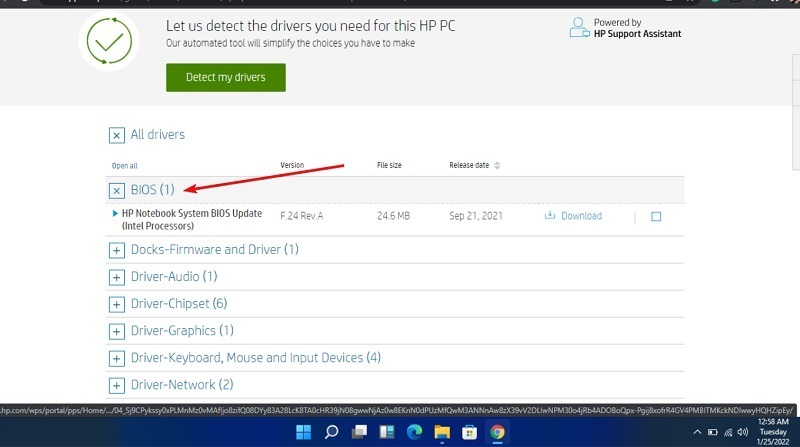Viewport: 800px width, 447px height.
Task: Click the HP Support Assistant icon
Action: tap(579, 28)
